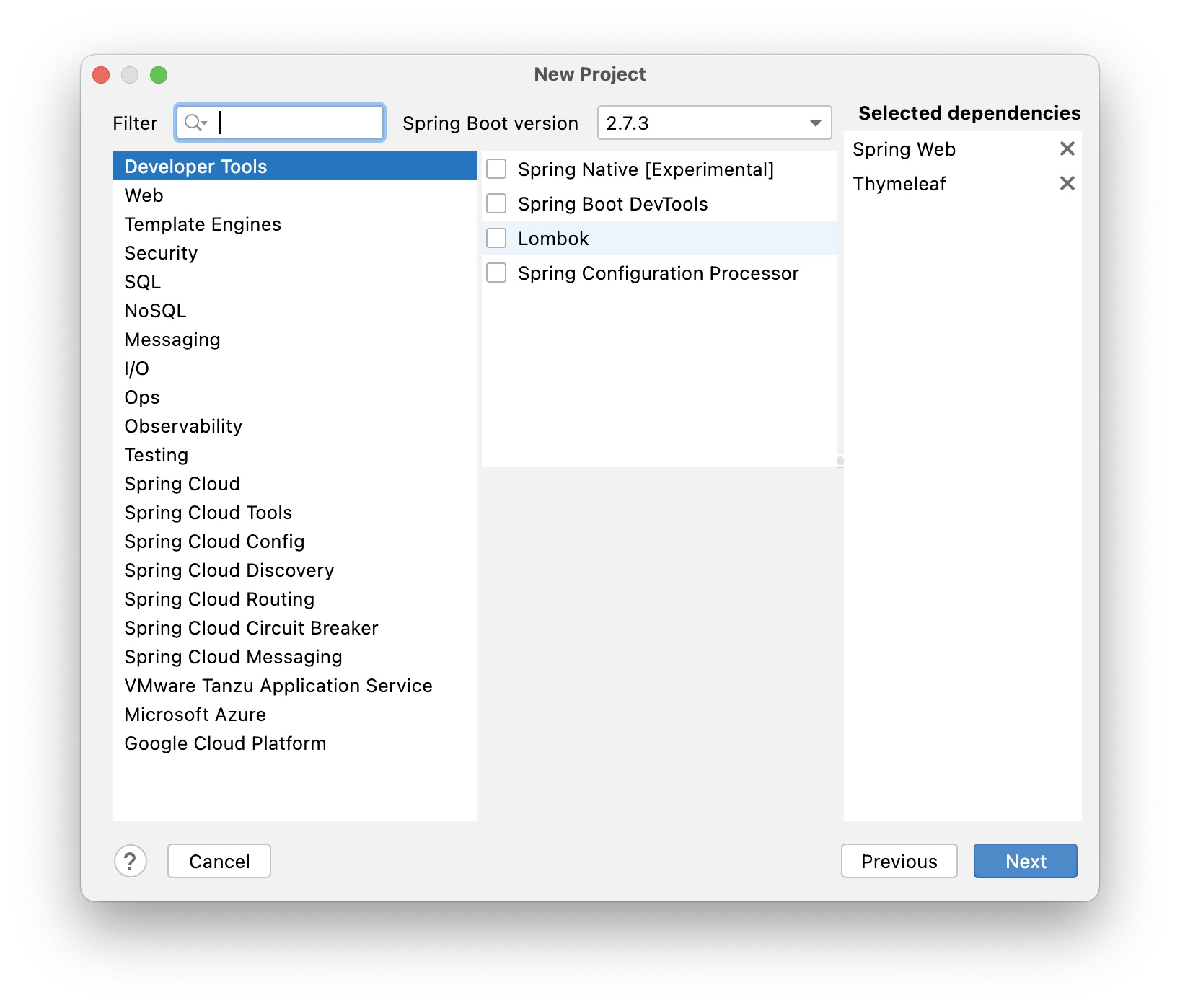Remove Spring Web from selected dependencies
1180x1008 pixels.
pos(1067,149)
